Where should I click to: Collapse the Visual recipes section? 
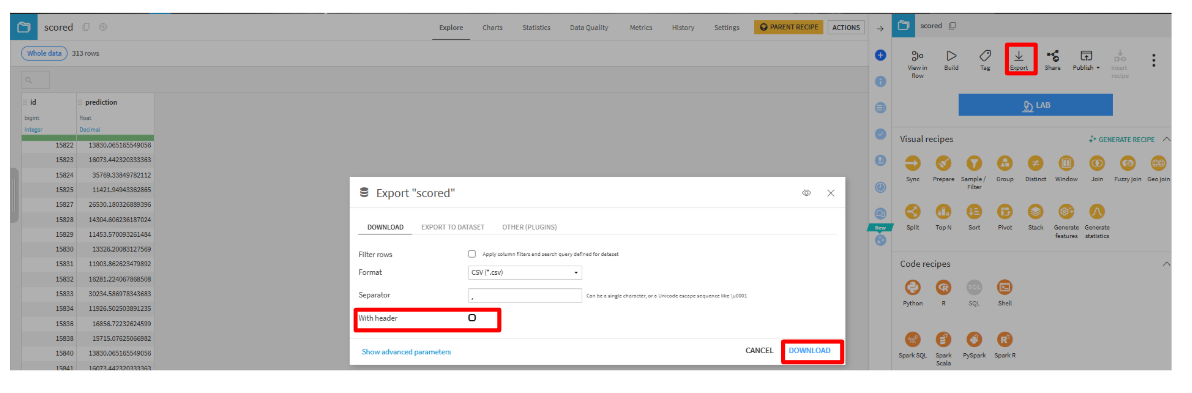(x=1167, y=139)
